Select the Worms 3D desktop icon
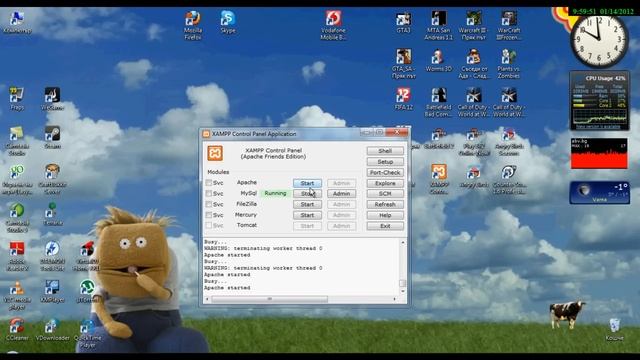This screenshot has height=360, width=640. (438, 60)
